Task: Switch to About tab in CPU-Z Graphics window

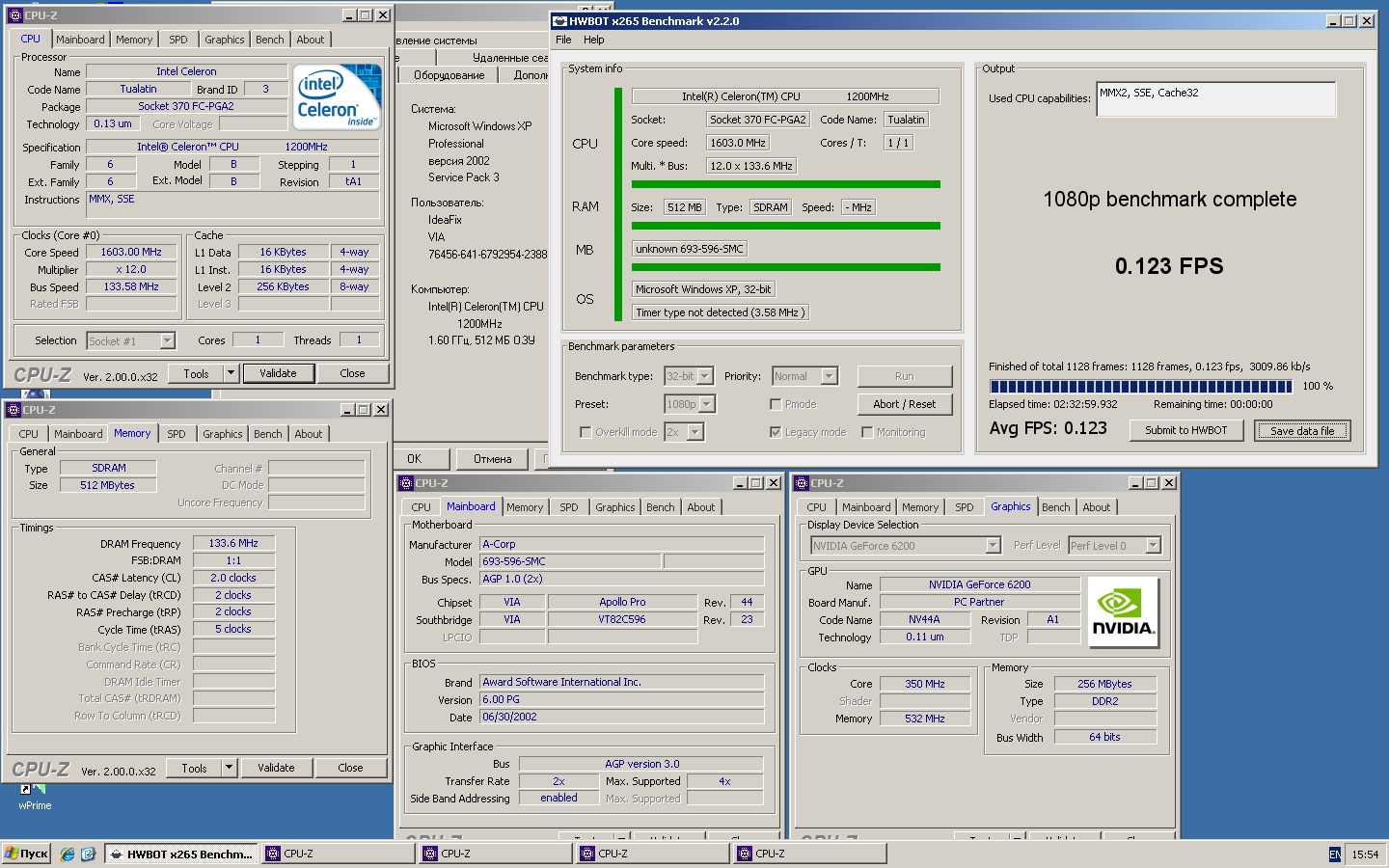Action: click(x=1097, y=507)
